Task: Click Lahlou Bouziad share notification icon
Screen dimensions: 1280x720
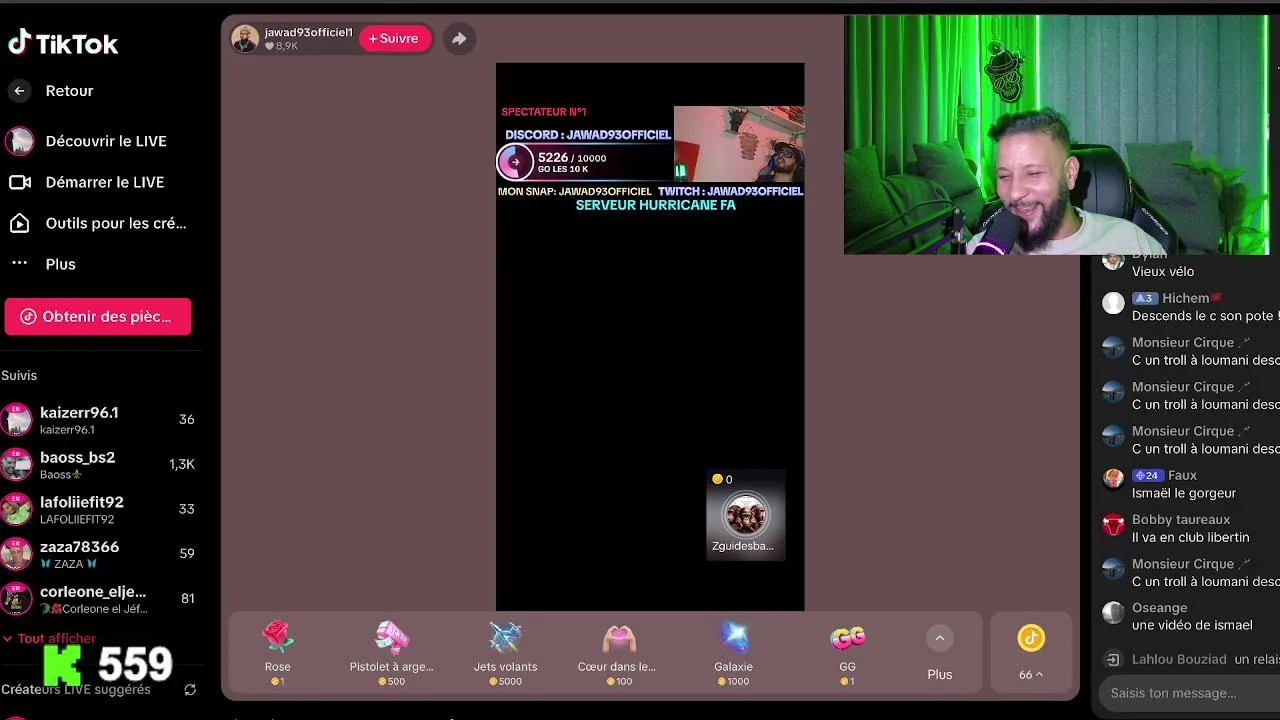Action: tap(1112, 660)
